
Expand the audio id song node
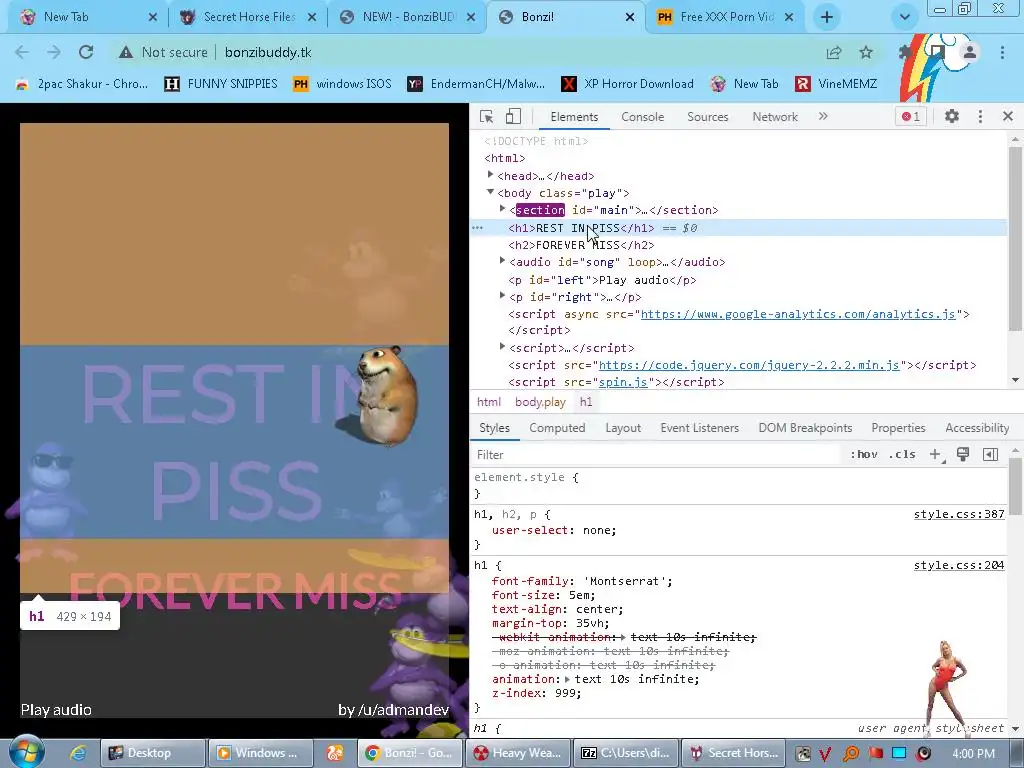point(502,261)
